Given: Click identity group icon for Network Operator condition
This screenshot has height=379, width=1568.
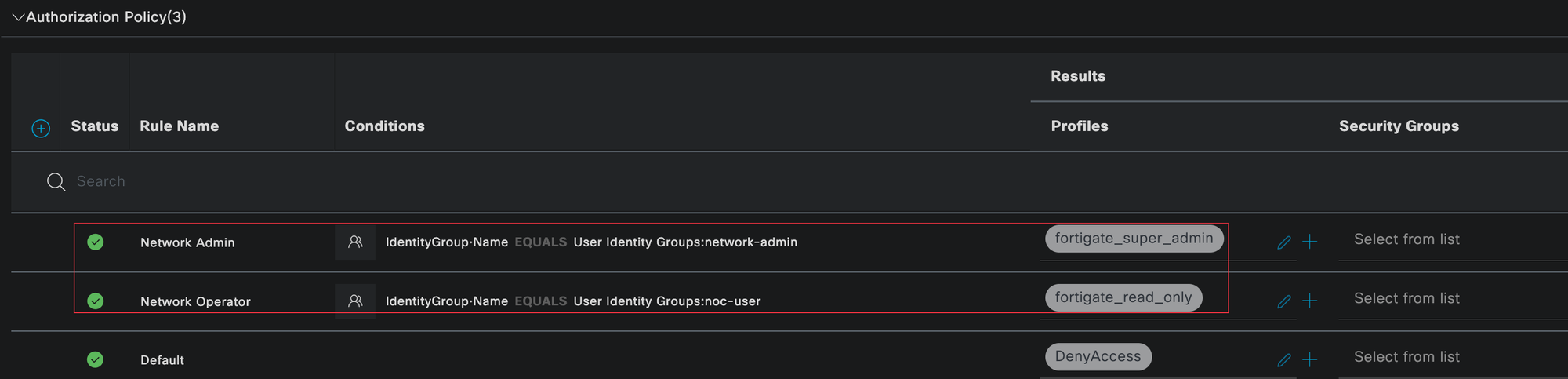Looking at the screenshot, I should click(x=355, y=301).
